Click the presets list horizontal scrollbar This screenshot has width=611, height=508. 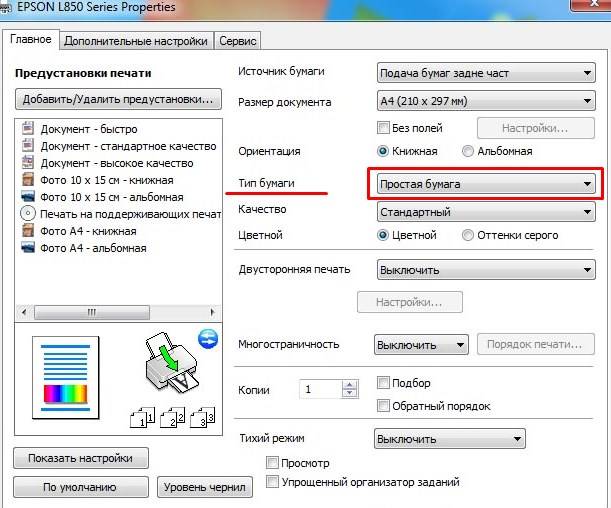tap(120, 311)
